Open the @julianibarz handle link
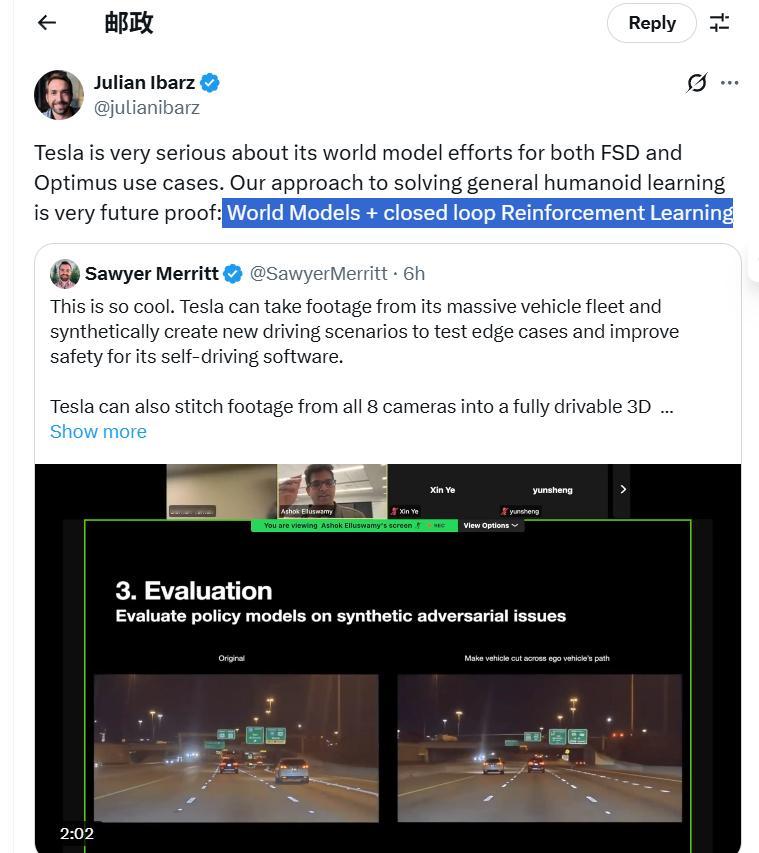Image resolution: width=759 pixels, height=853 pixels. [x=146, y=108]
